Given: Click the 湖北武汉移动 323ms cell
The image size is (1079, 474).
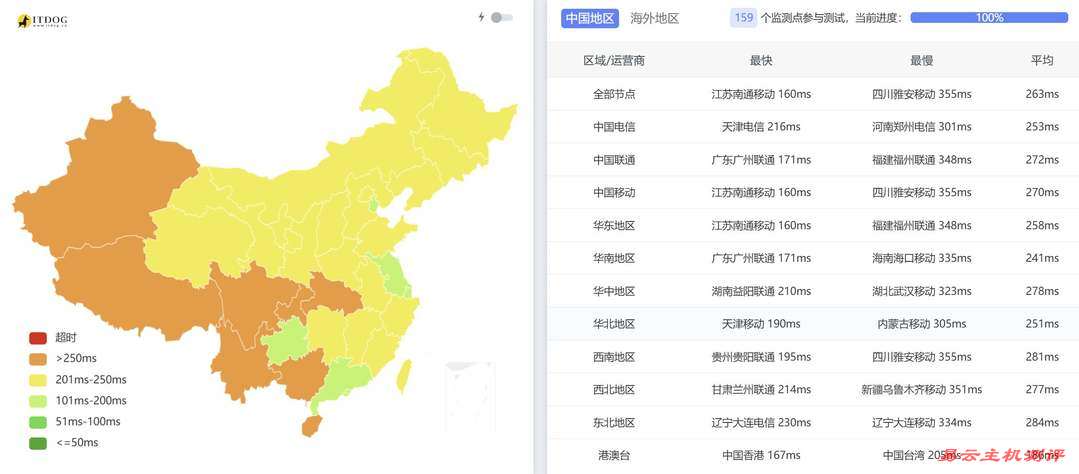Looking at the screenshot, I should (x=921, y=291).
